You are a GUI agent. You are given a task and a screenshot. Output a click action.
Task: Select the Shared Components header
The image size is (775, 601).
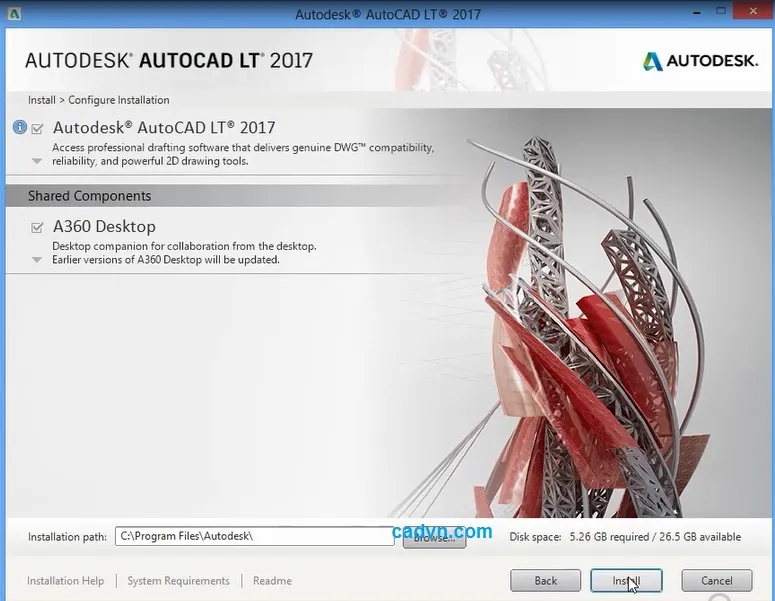[235, 196]
